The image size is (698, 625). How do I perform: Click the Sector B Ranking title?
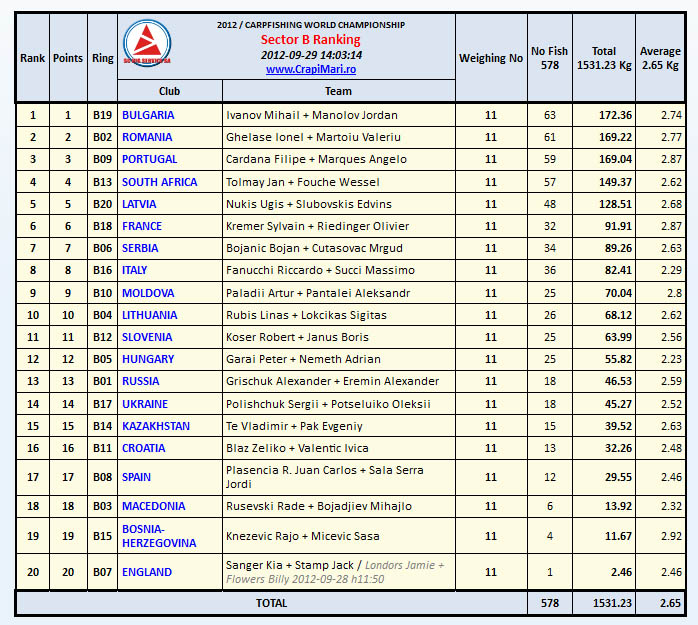(x=311, y=40)
